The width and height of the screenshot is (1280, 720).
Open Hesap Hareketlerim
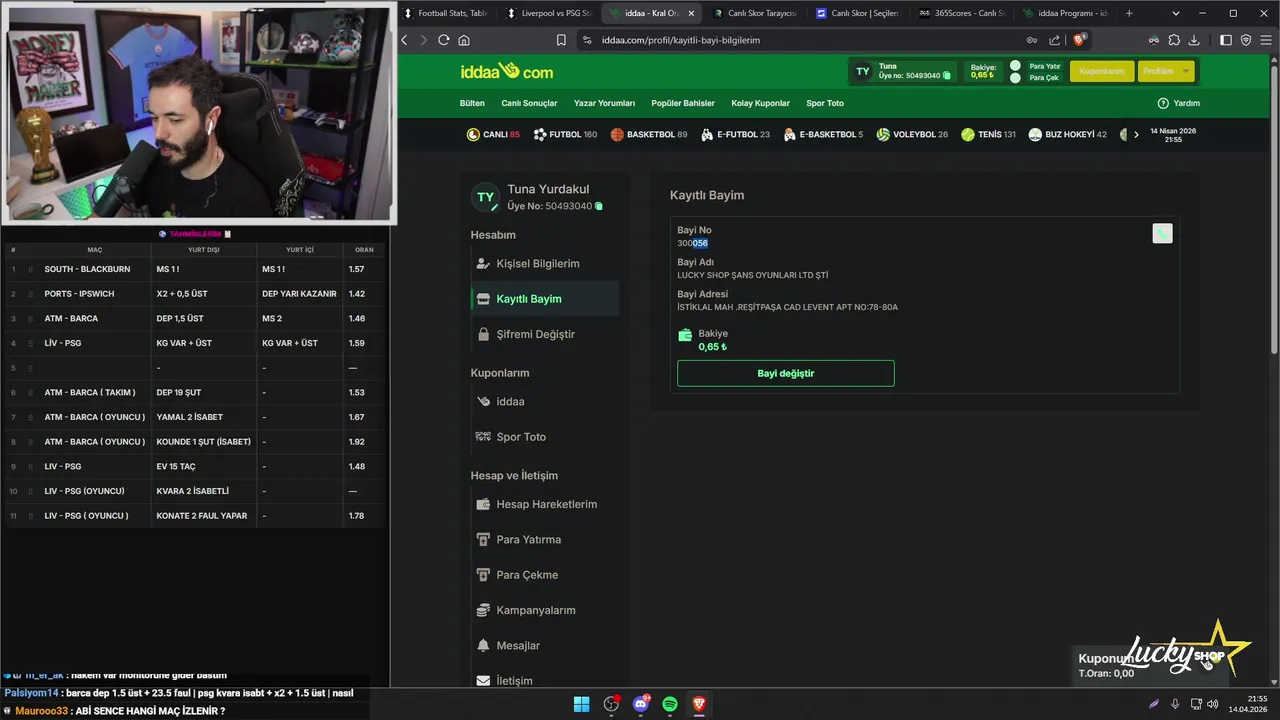(544, 504)
